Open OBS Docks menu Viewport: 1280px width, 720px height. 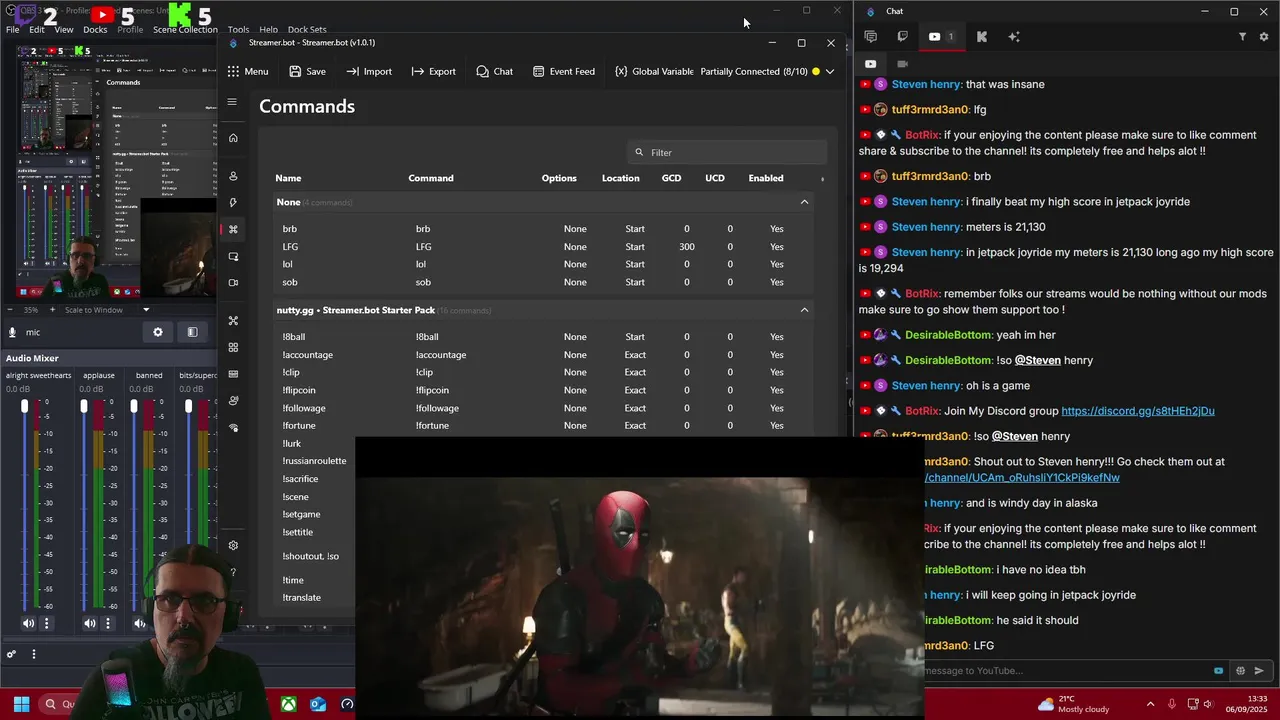pyautogui.click(x=95, y=30)
